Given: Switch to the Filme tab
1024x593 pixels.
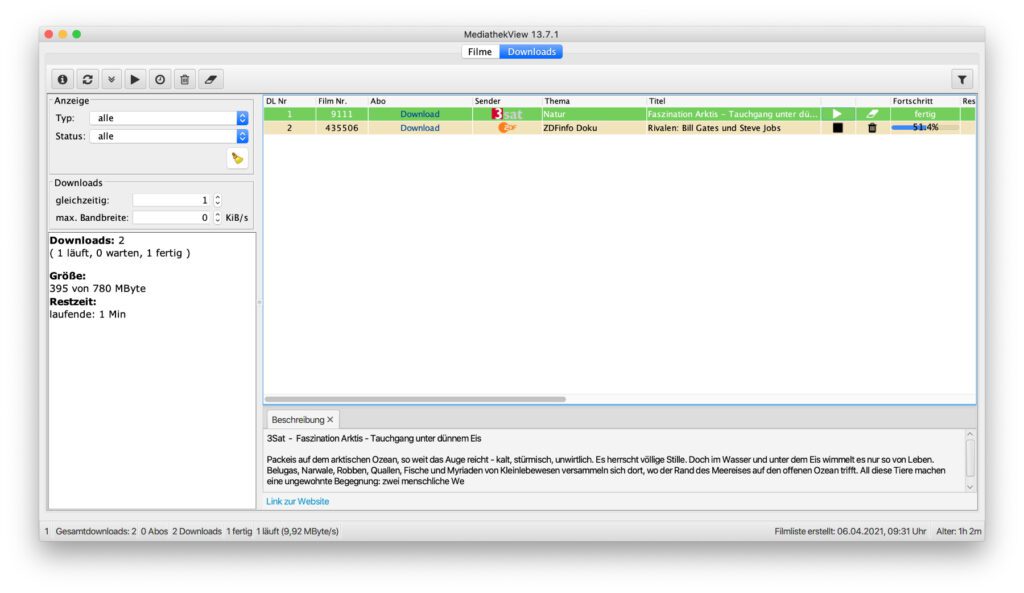Looking at the screenshot, I should pyautogui.click(x=480, y=52).
